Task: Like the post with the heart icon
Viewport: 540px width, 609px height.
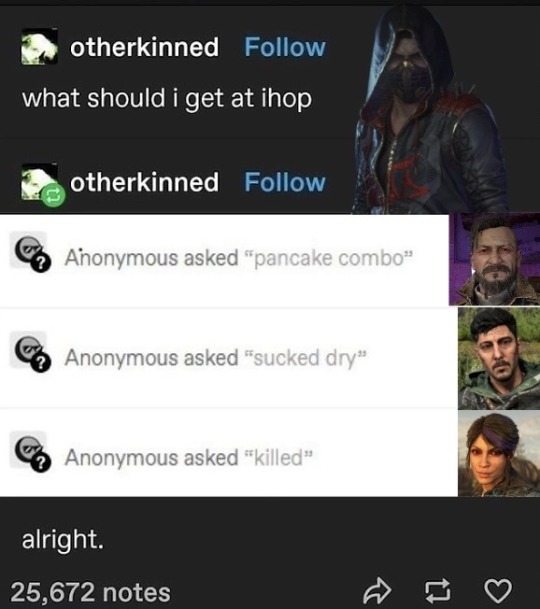Action: (498, 591)
